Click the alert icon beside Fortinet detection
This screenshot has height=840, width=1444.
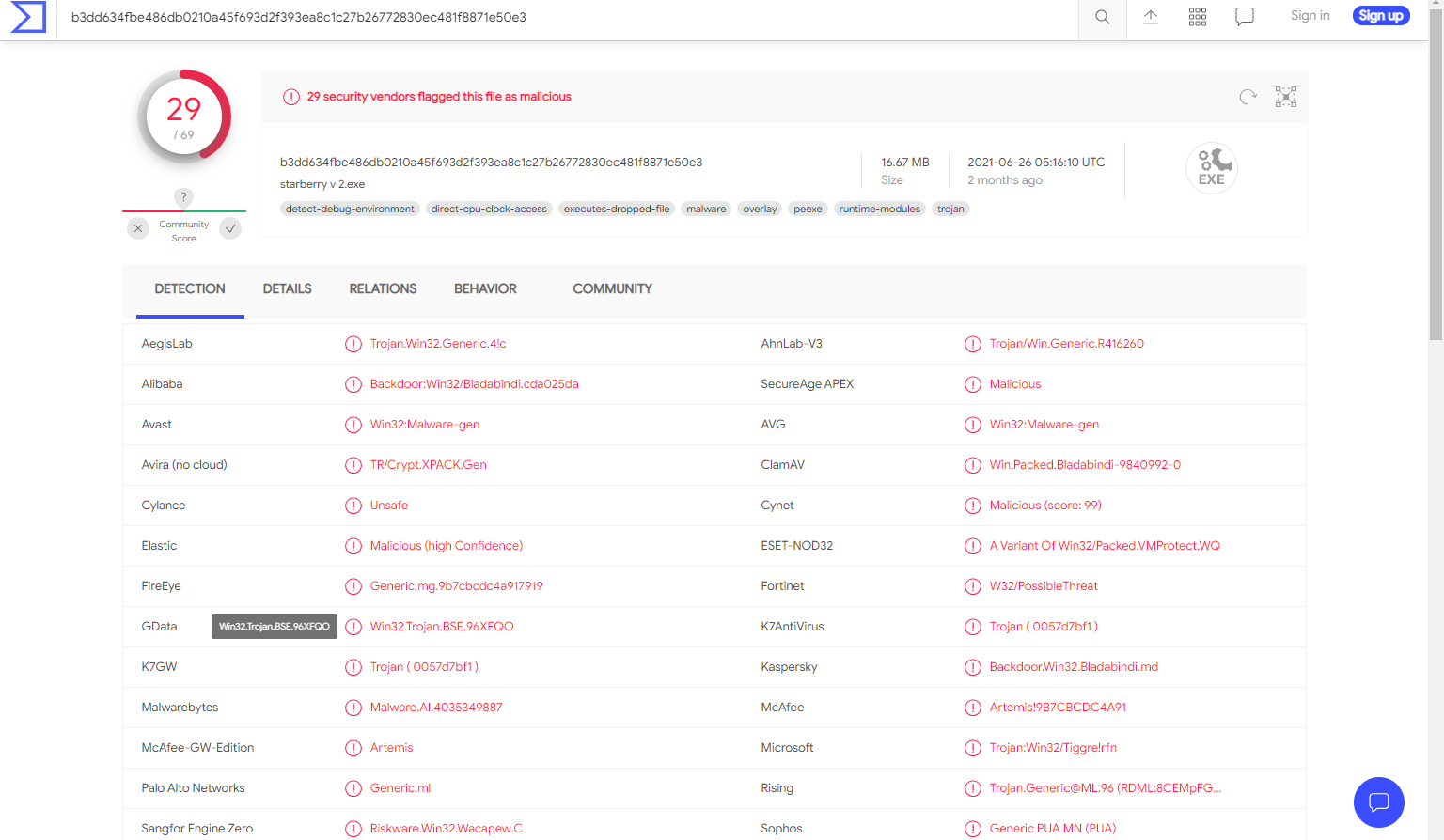tap(973, 586)
